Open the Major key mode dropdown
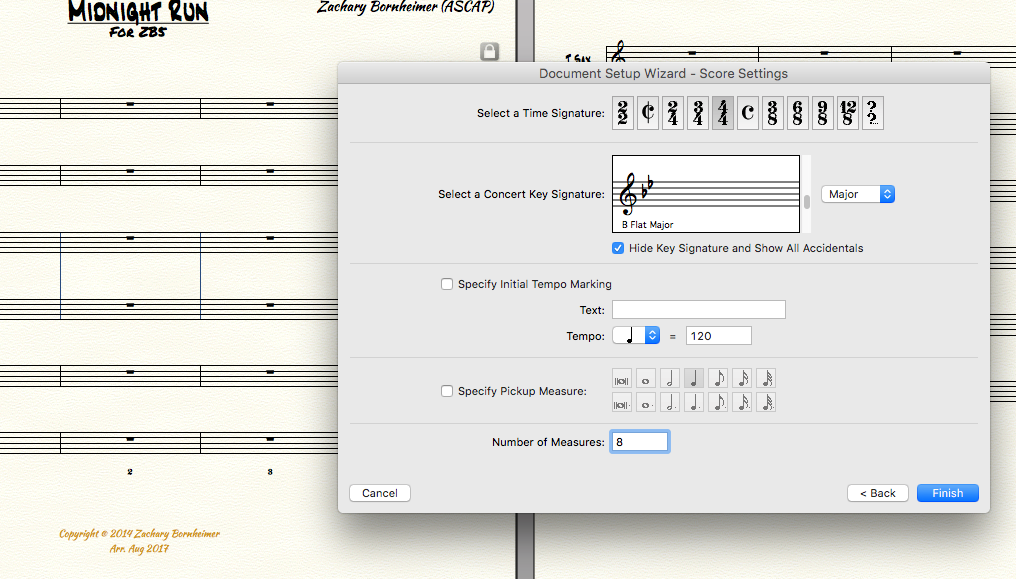 pos(858,194)
